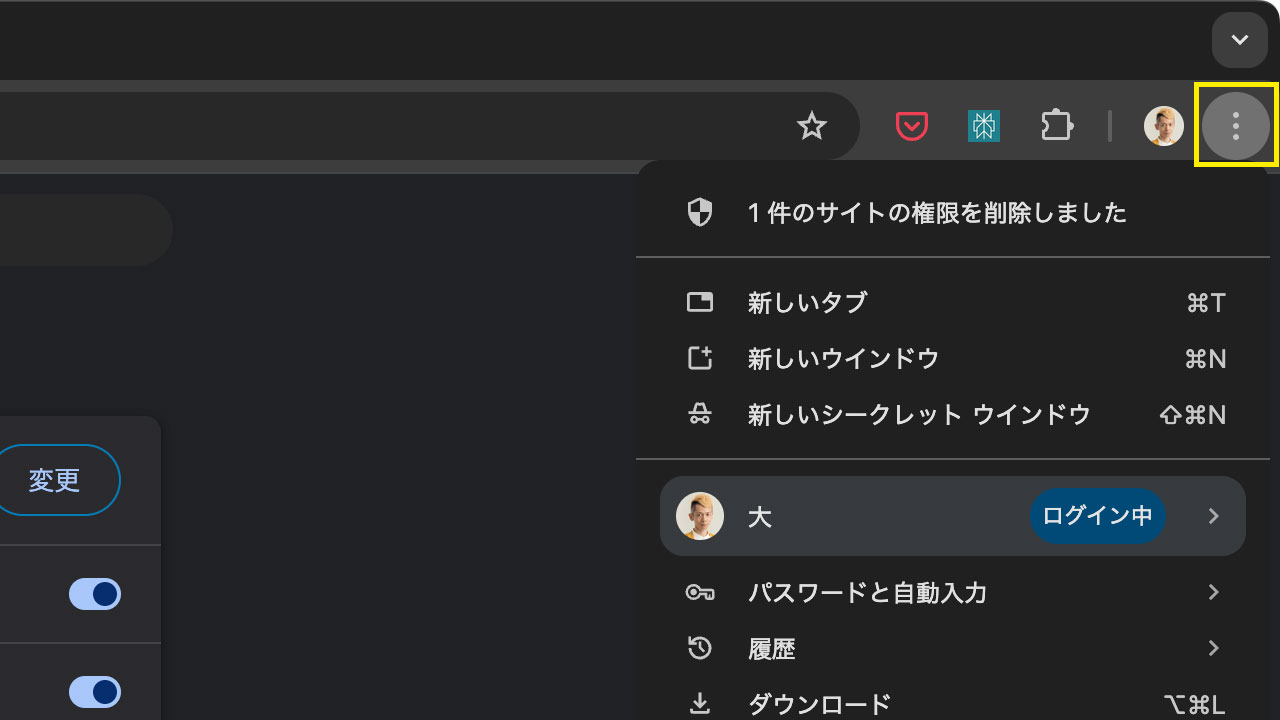This screenshot has width=1280, height=720.
Task: Close the Chrome three-dot menu button
Action: (x=1236, y=126)
